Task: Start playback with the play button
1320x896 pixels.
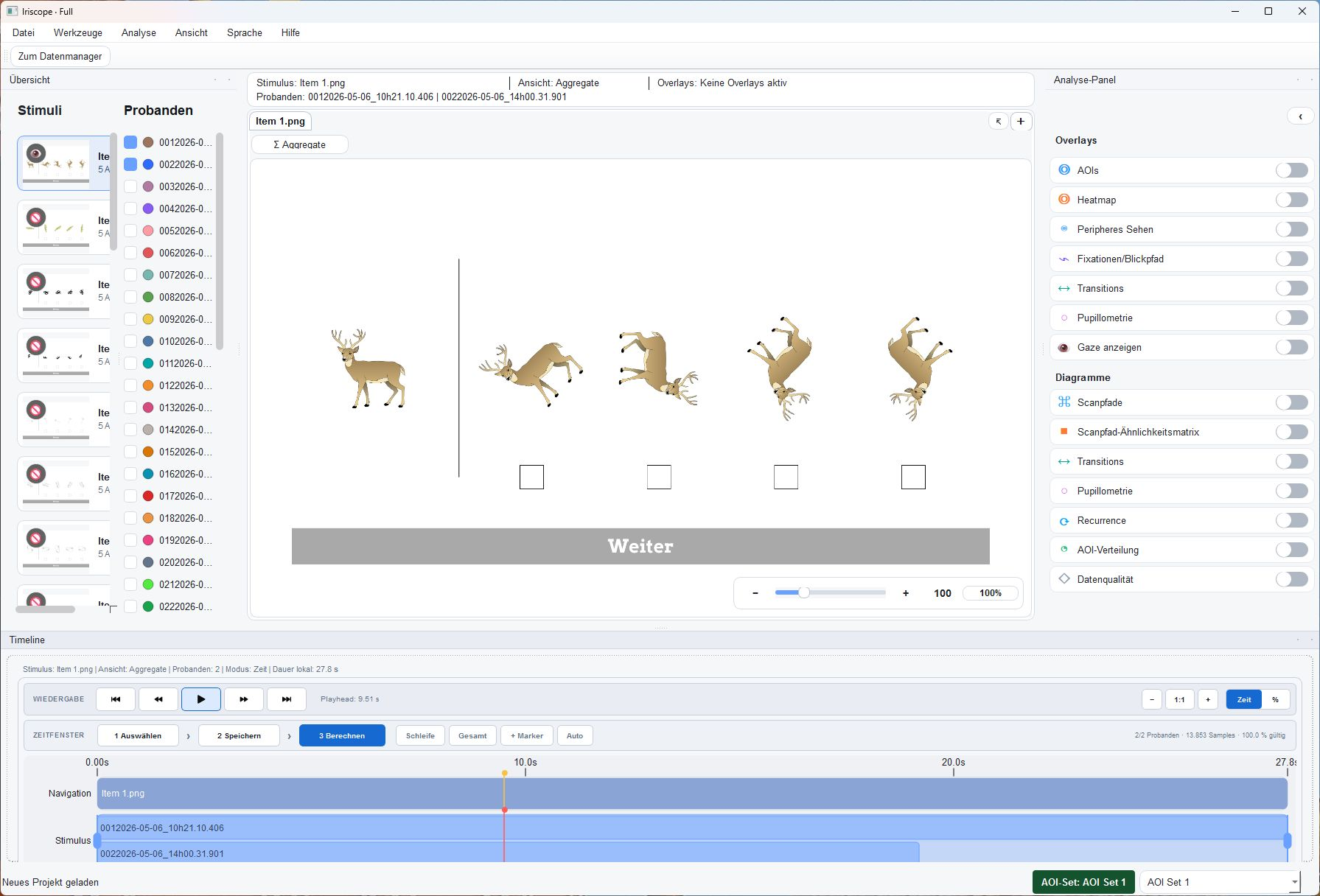Action: (201, 699)
